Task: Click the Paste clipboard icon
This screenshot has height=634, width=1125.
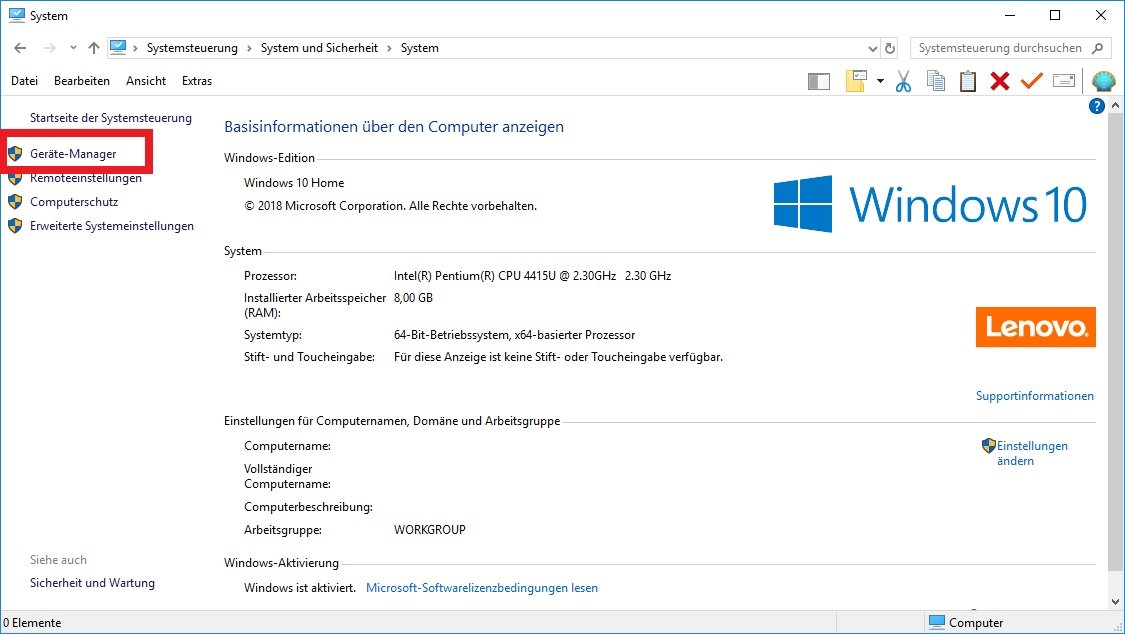Action: tap(968, 81)
